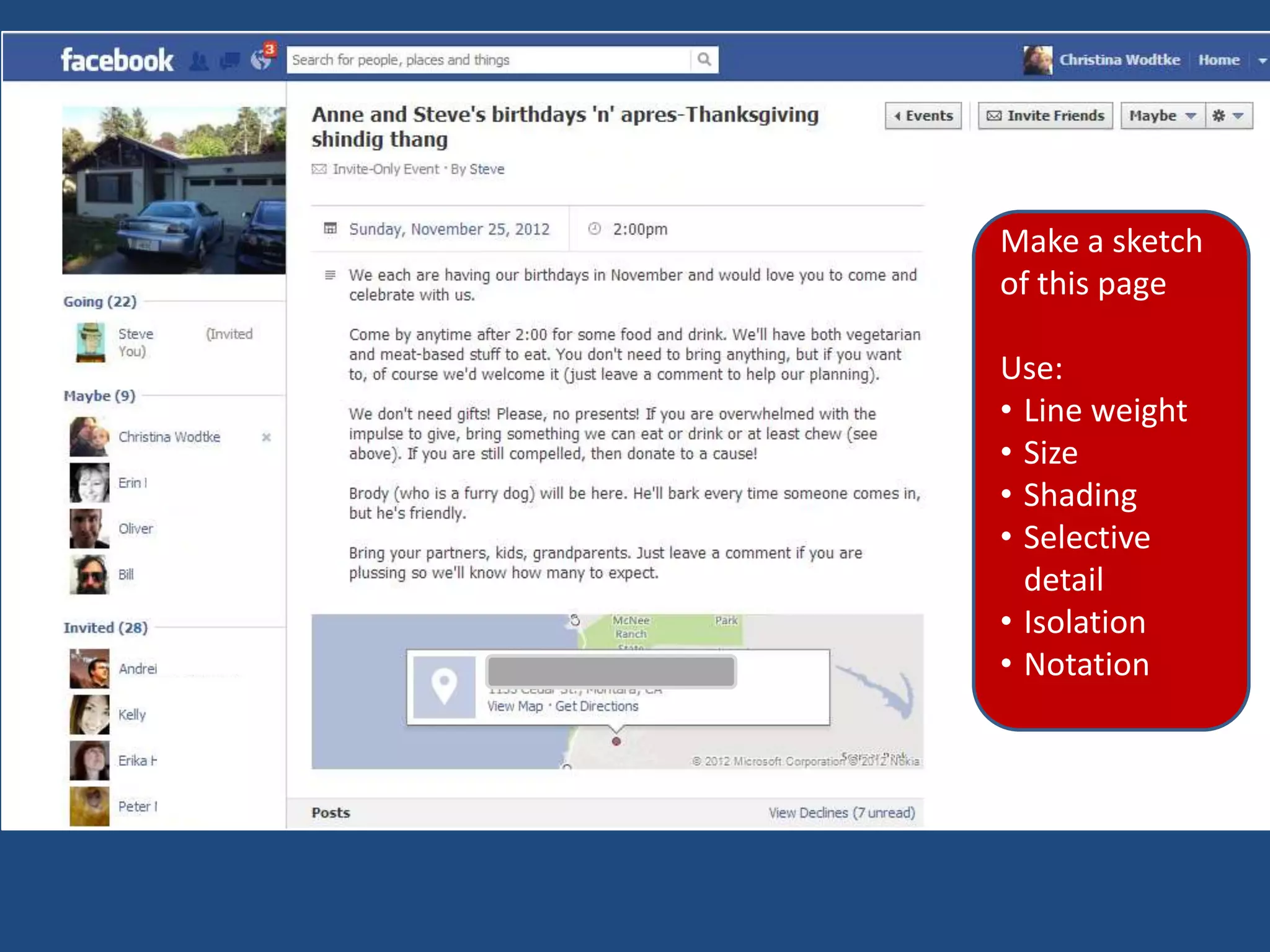Viewport: 1270px width, 952px height.
Task: Open notifications globe with red badge
Action: tap(262, 59)
